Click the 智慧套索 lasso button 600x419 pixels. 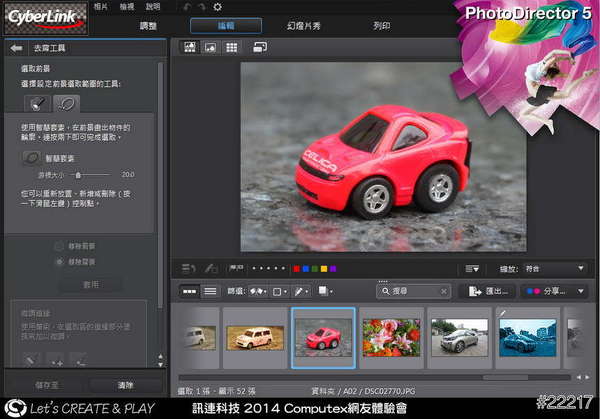pyautogui.click(x=33, y=158)
